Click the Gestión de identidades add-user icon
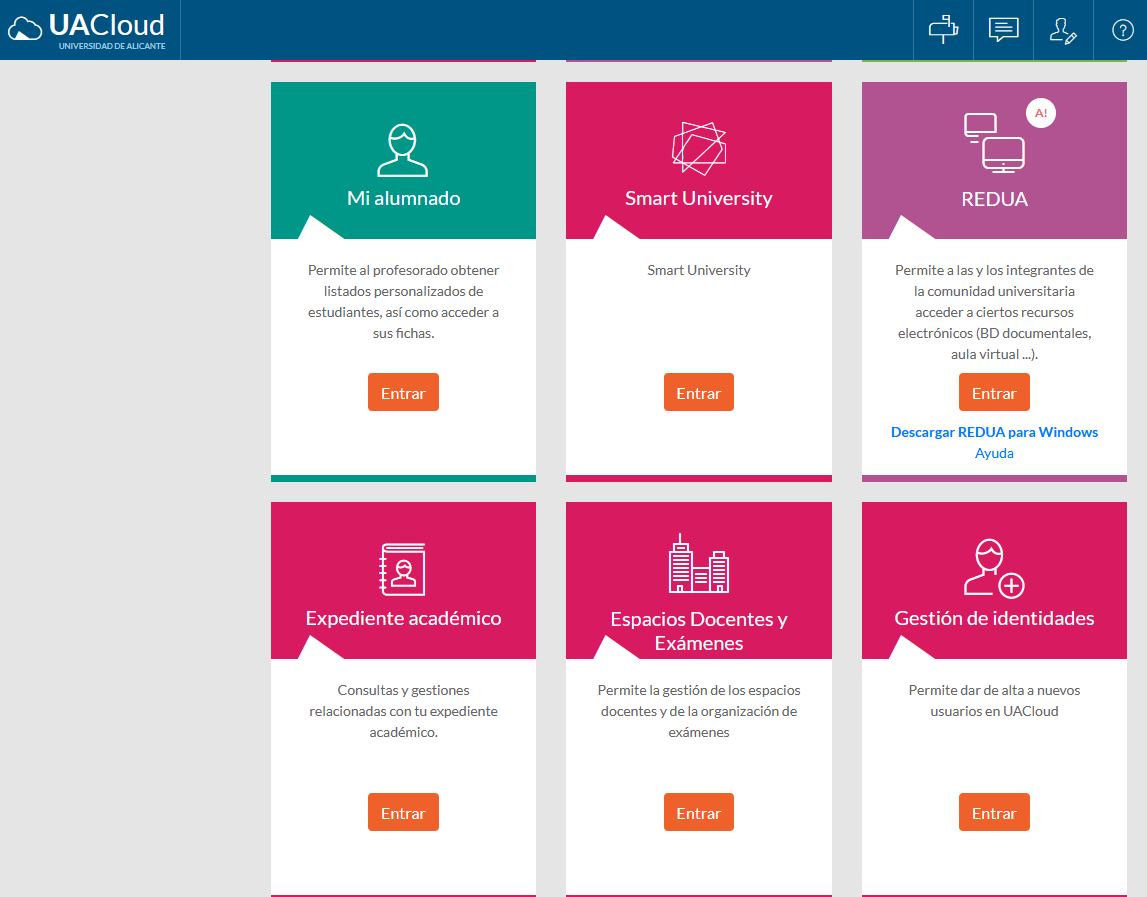This screenshot has height=897, width=1147. click(x=993, y=568)
